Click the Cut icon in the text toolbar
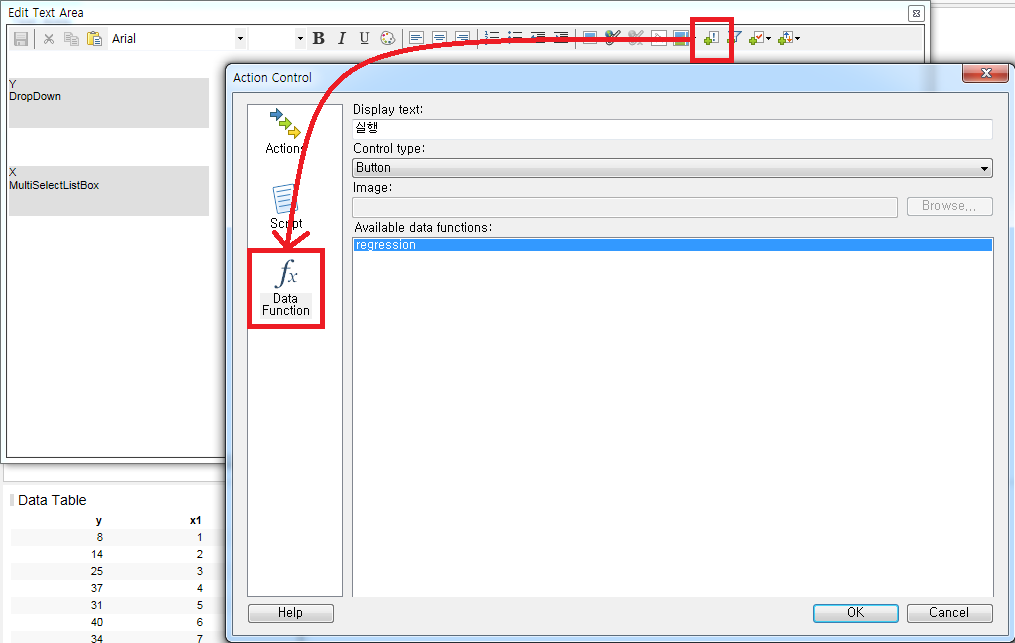Viewport: 1015px width, 643px height. tap(48, 38)
